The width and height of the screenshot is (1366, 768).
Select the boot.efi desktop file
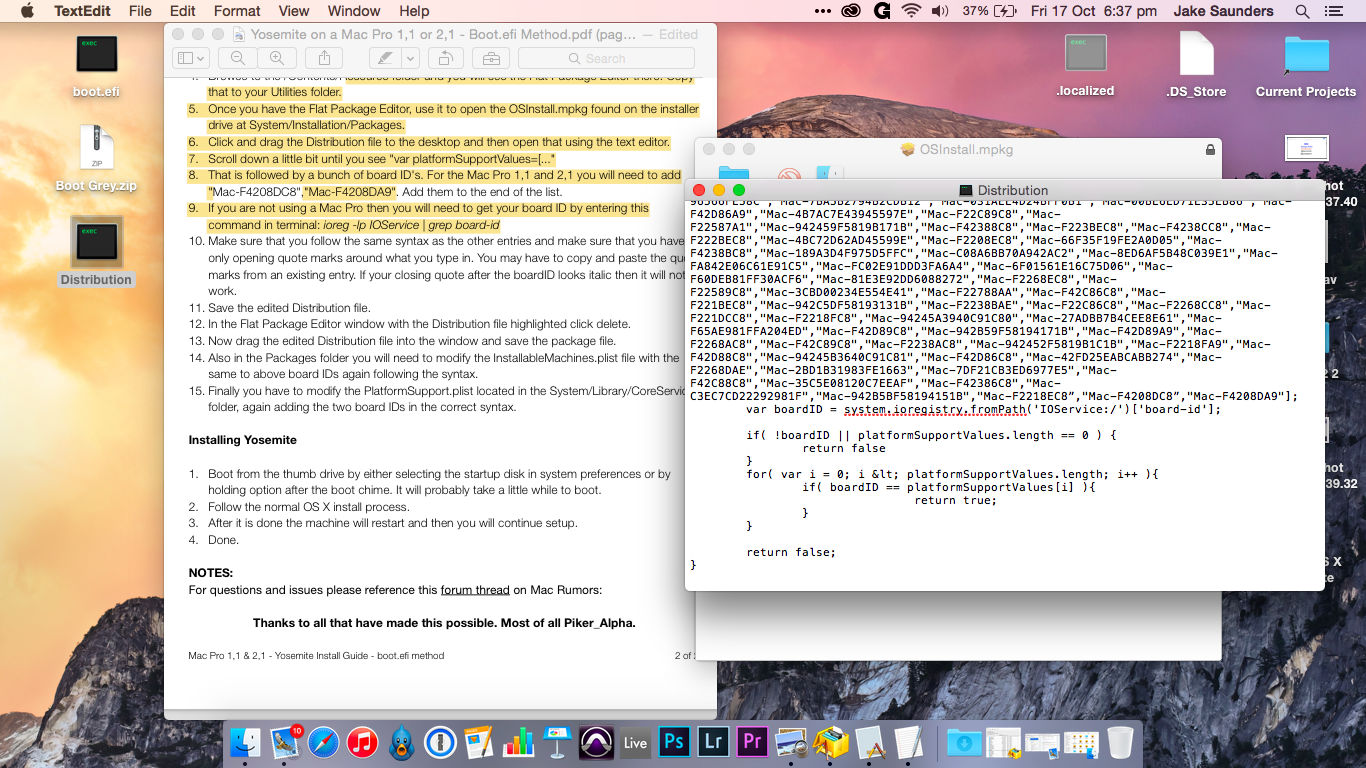click(97, 67)
